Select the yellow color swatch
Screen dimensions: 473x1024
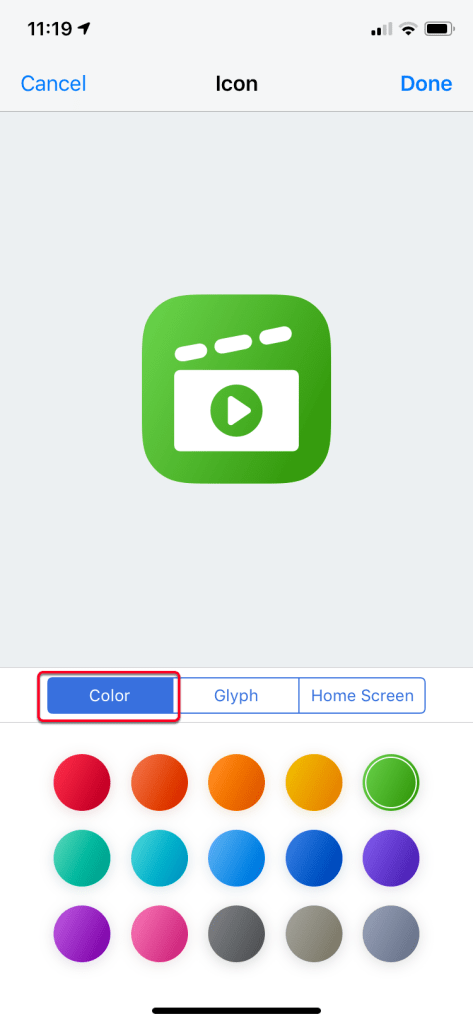[314, 782]
